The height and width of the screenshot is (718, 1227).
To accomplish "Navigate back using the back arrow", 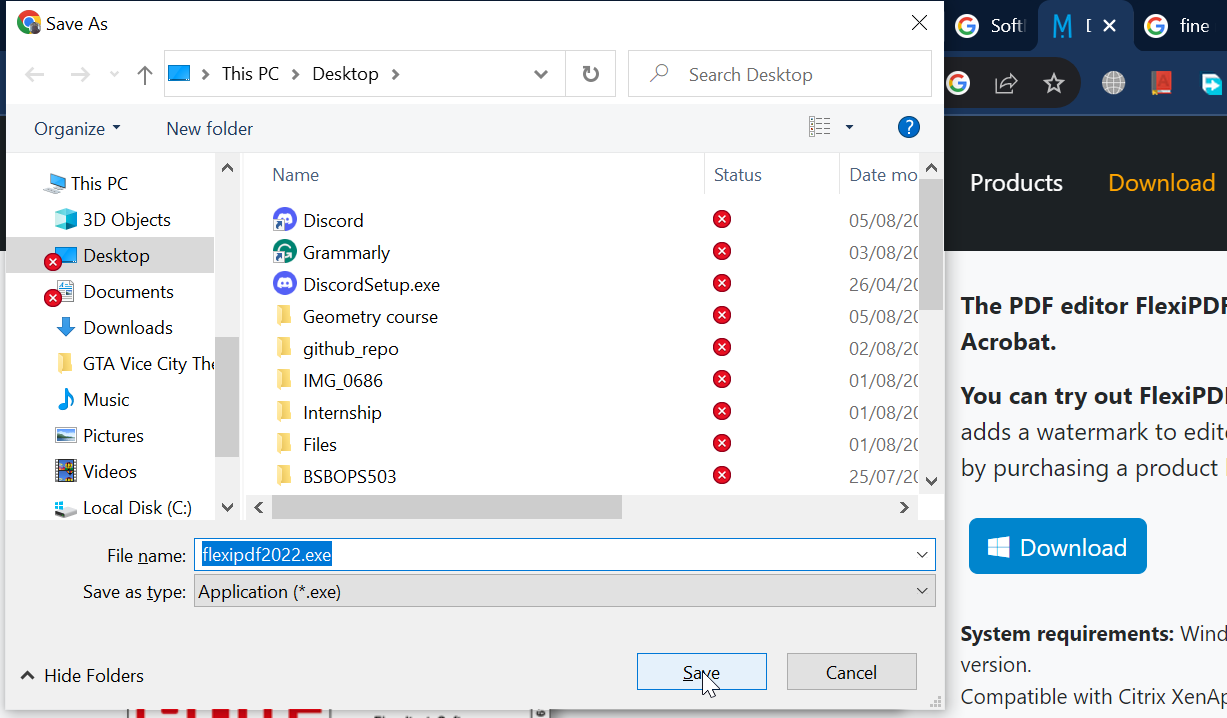I will [x=36, y=73].
